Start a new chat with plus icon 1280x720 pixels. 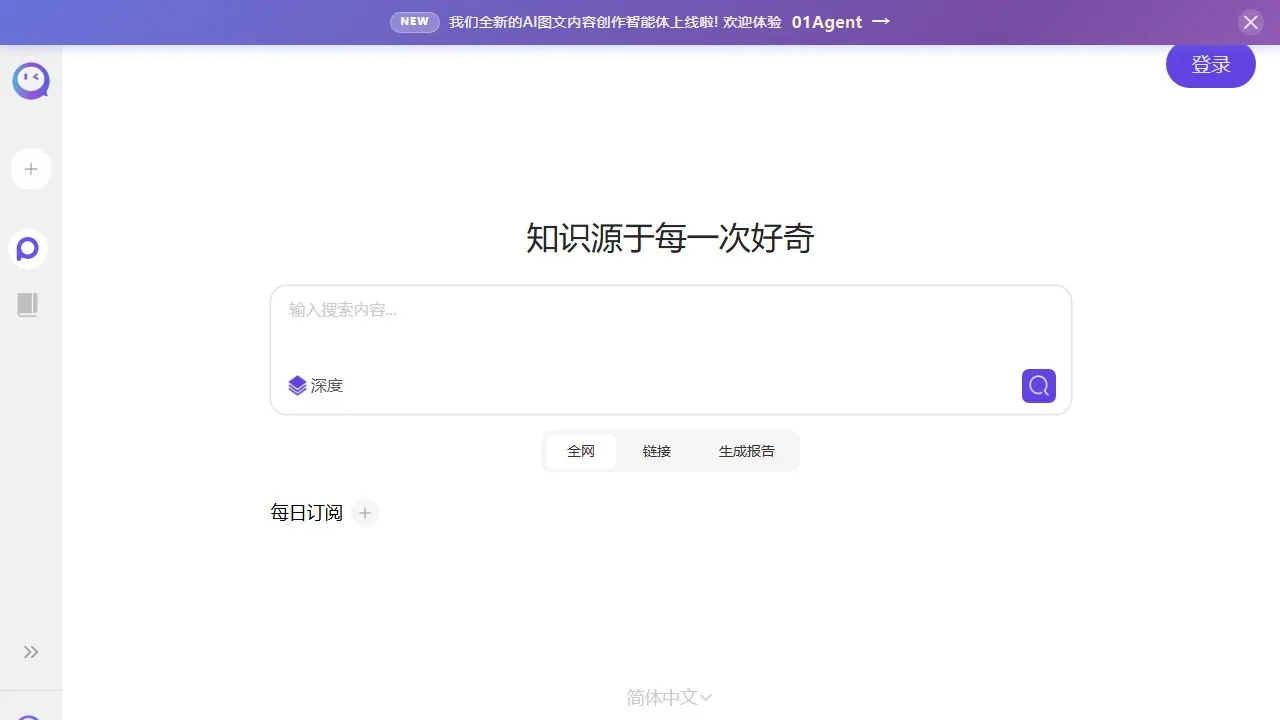coord(31,169)
